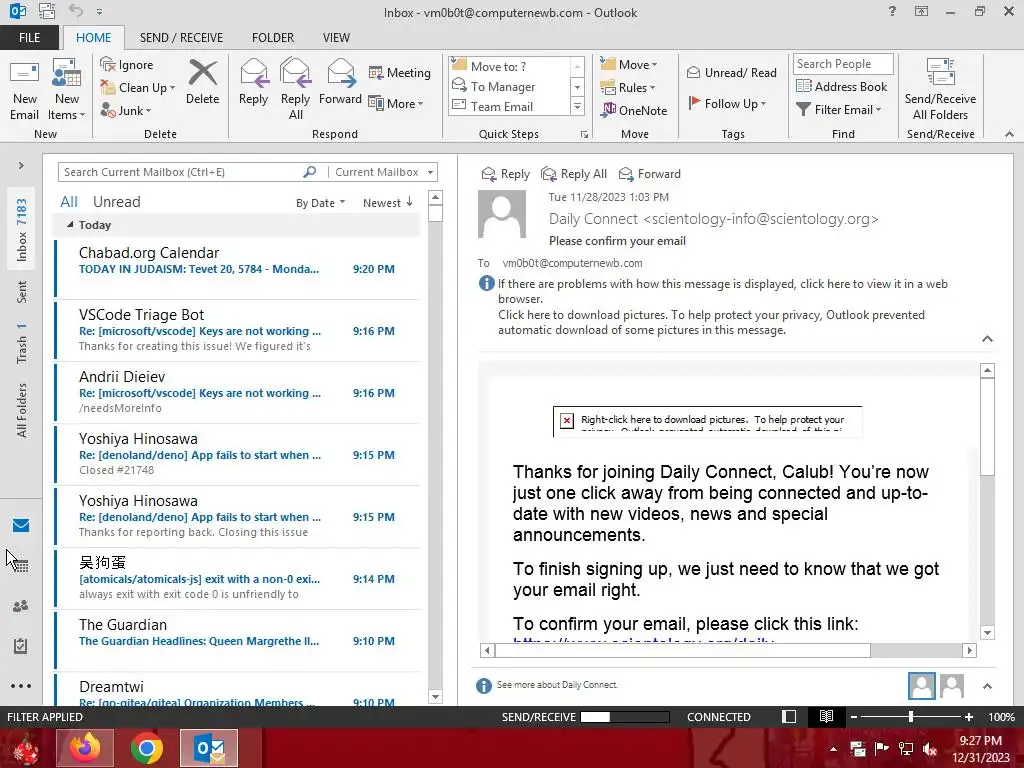The width and height of the screenshot is (1024, 768).
Task: Reply to the selected email from ribbon
Action: pos(253,83)
